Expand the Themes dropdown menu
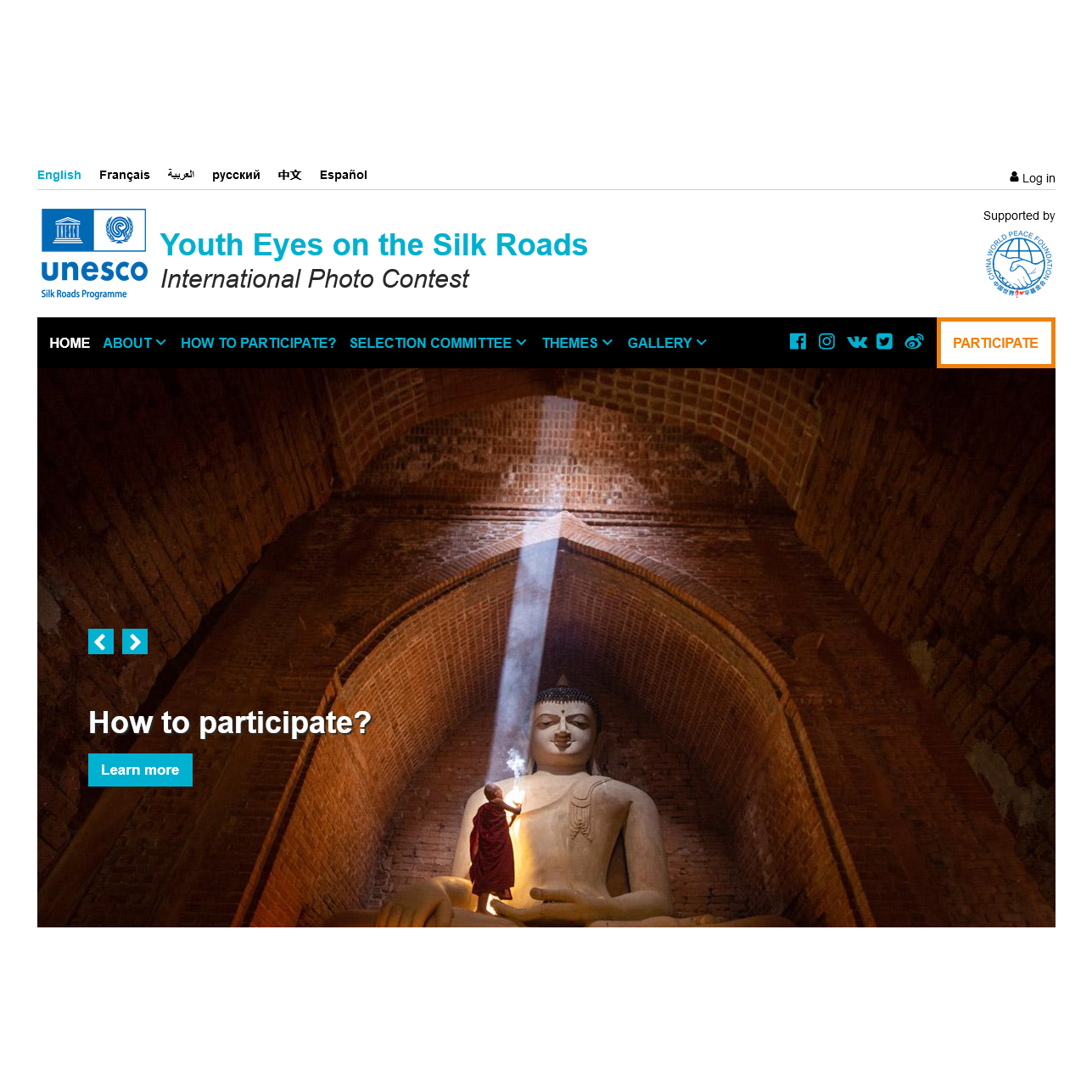Screen dimensions: 1092x1092 pos(577,343)
